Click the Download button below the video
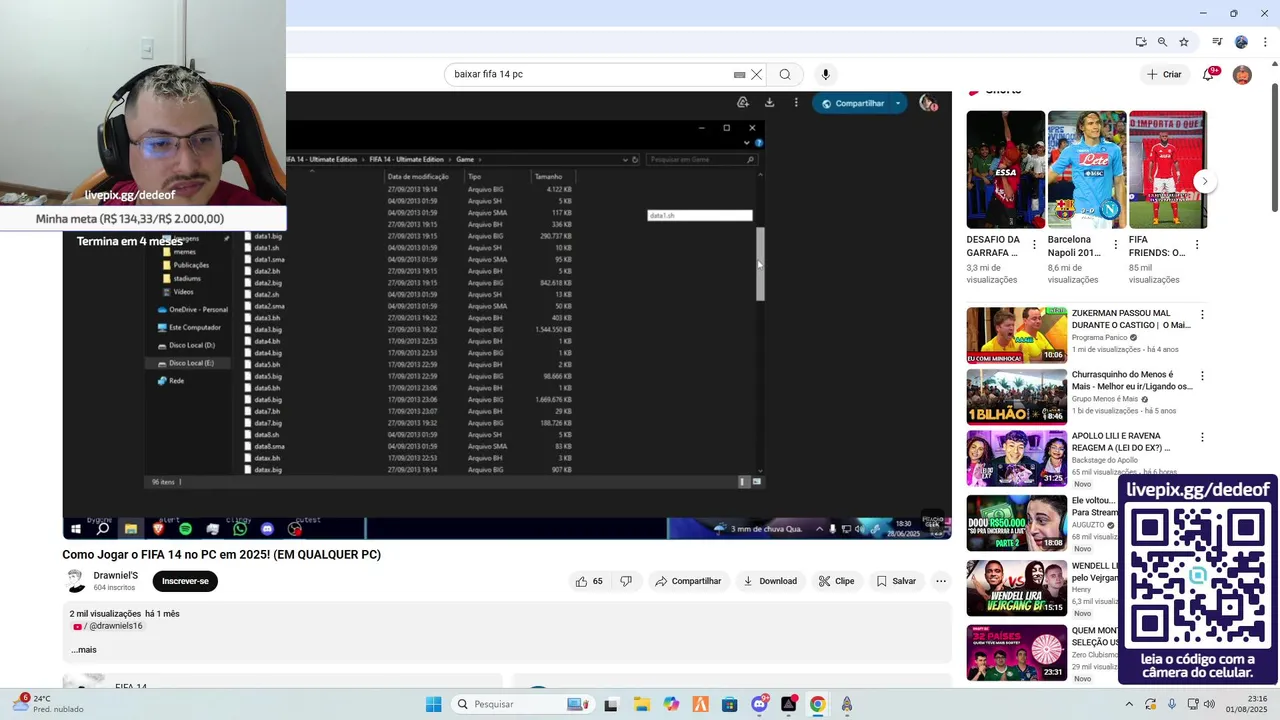This screenshot has height=720, width=1280. pyautogui.click(x=769, y=581)
